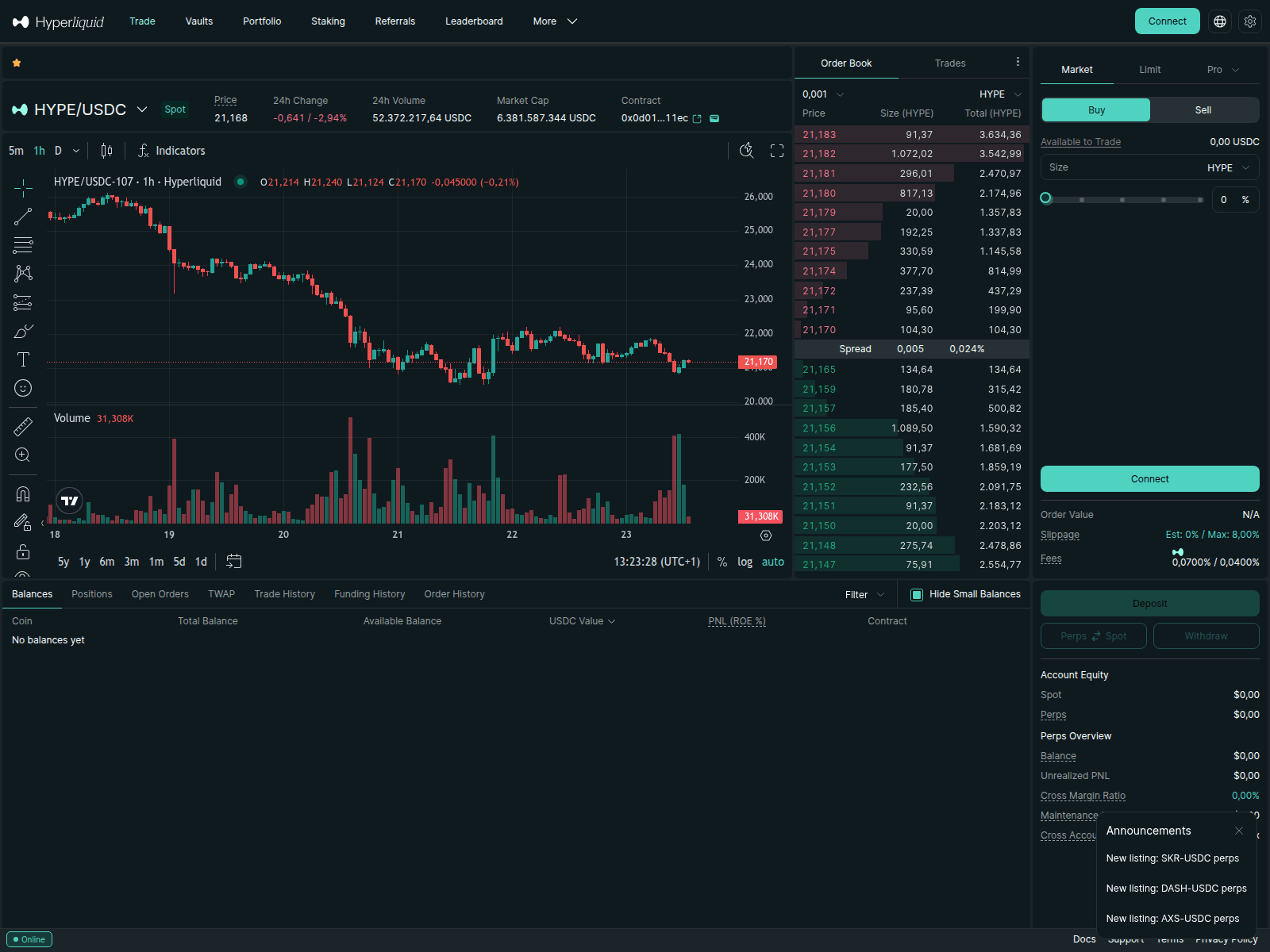Enter fullscreen chart mode

776,151
